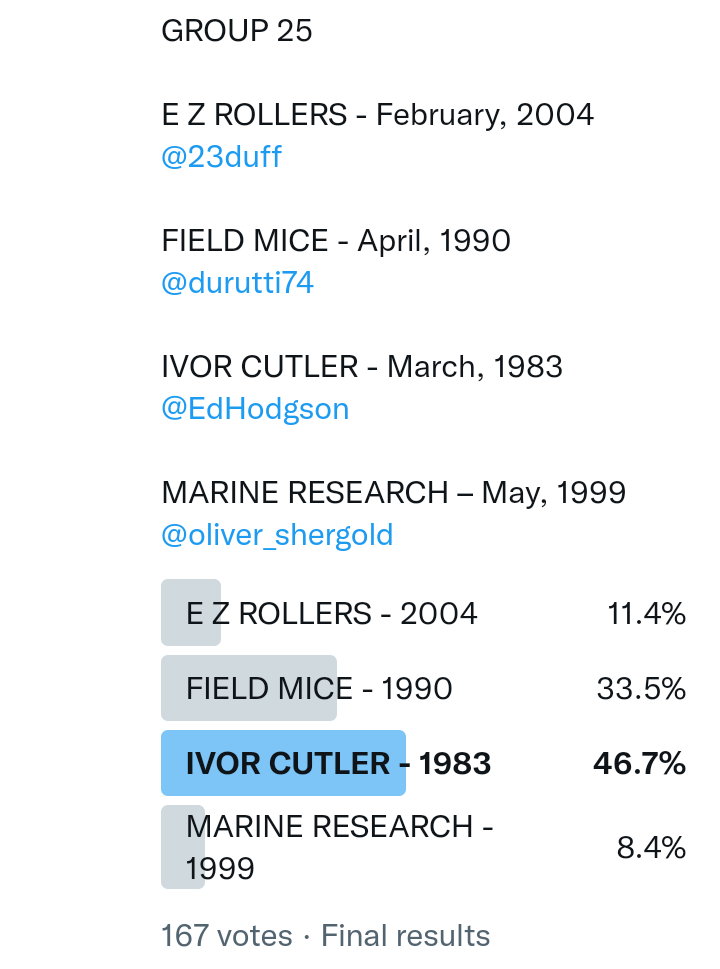Click the 33.5% poll result percentage
This screenshot has height=969, width=720.
[x=641, y=689]
